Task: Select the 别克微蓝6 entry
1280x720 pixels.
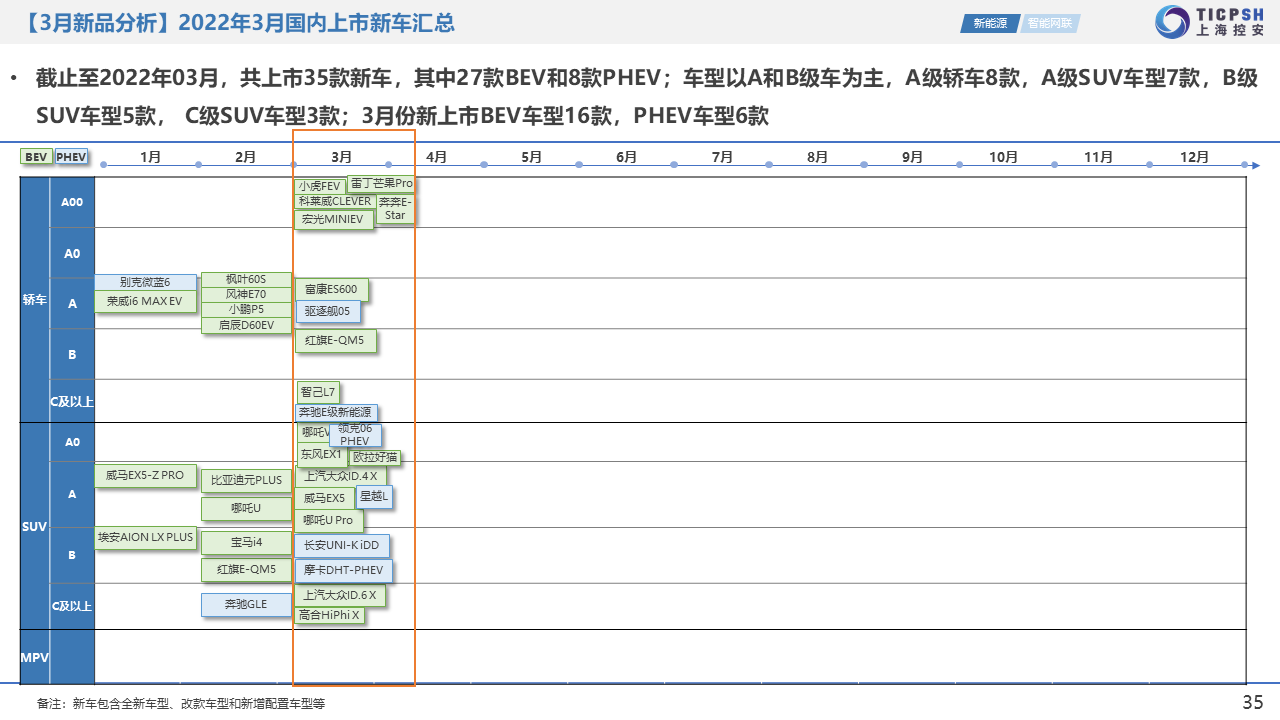Action: point(145,282)
